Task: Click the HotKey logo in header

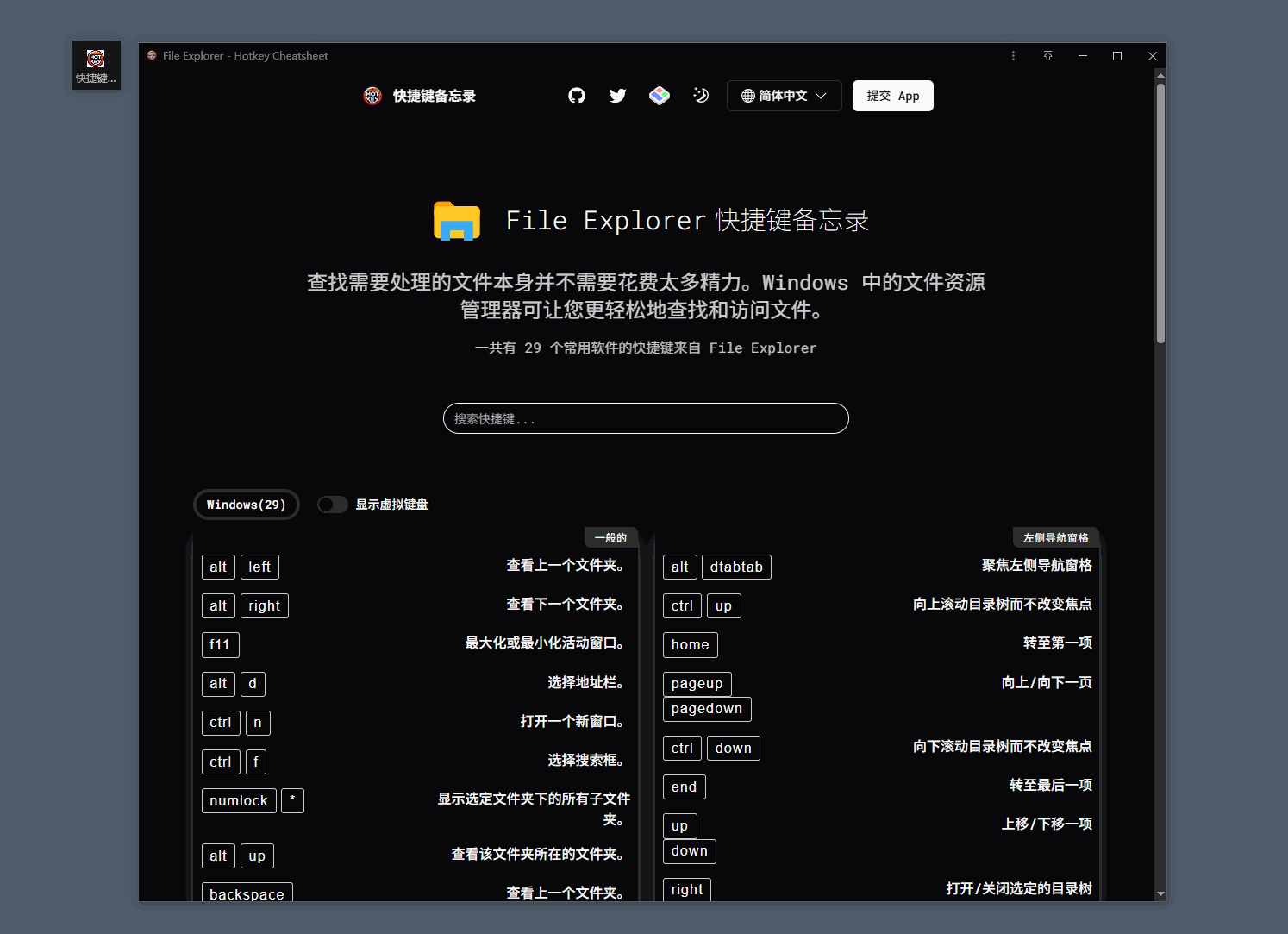Action: click(372, 96)
